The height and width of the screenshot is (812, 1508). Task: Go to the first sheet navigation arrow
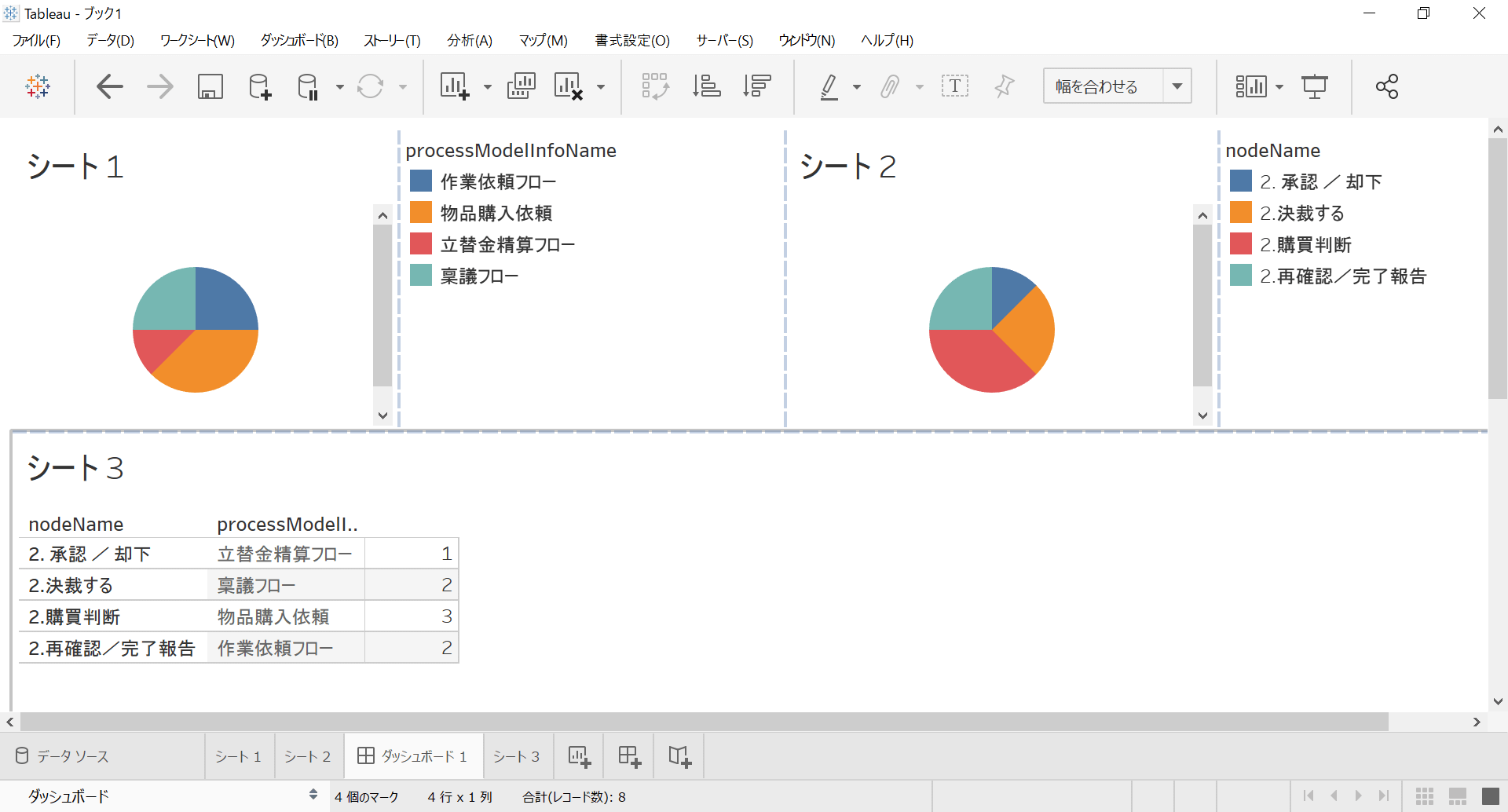click(1309, 796)
